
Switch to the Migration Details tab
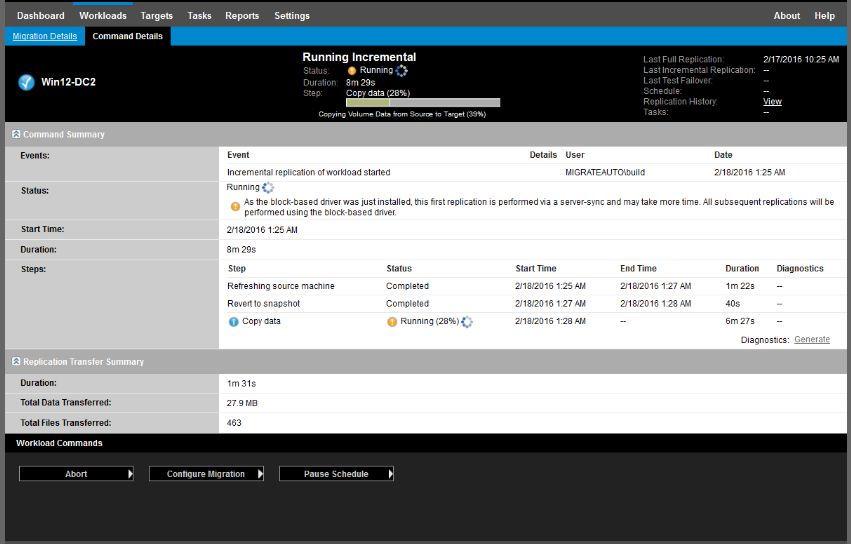click(44, 37)
